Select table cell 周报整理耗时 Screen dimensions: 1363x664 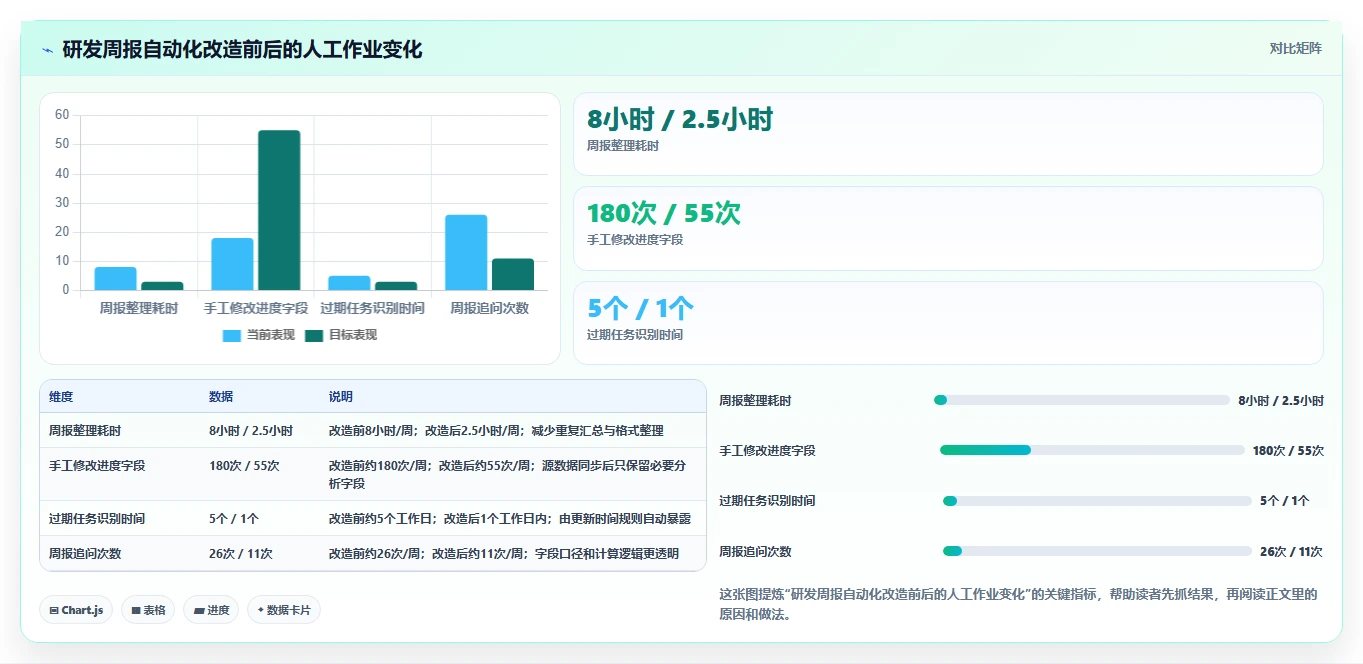point(84,431)
